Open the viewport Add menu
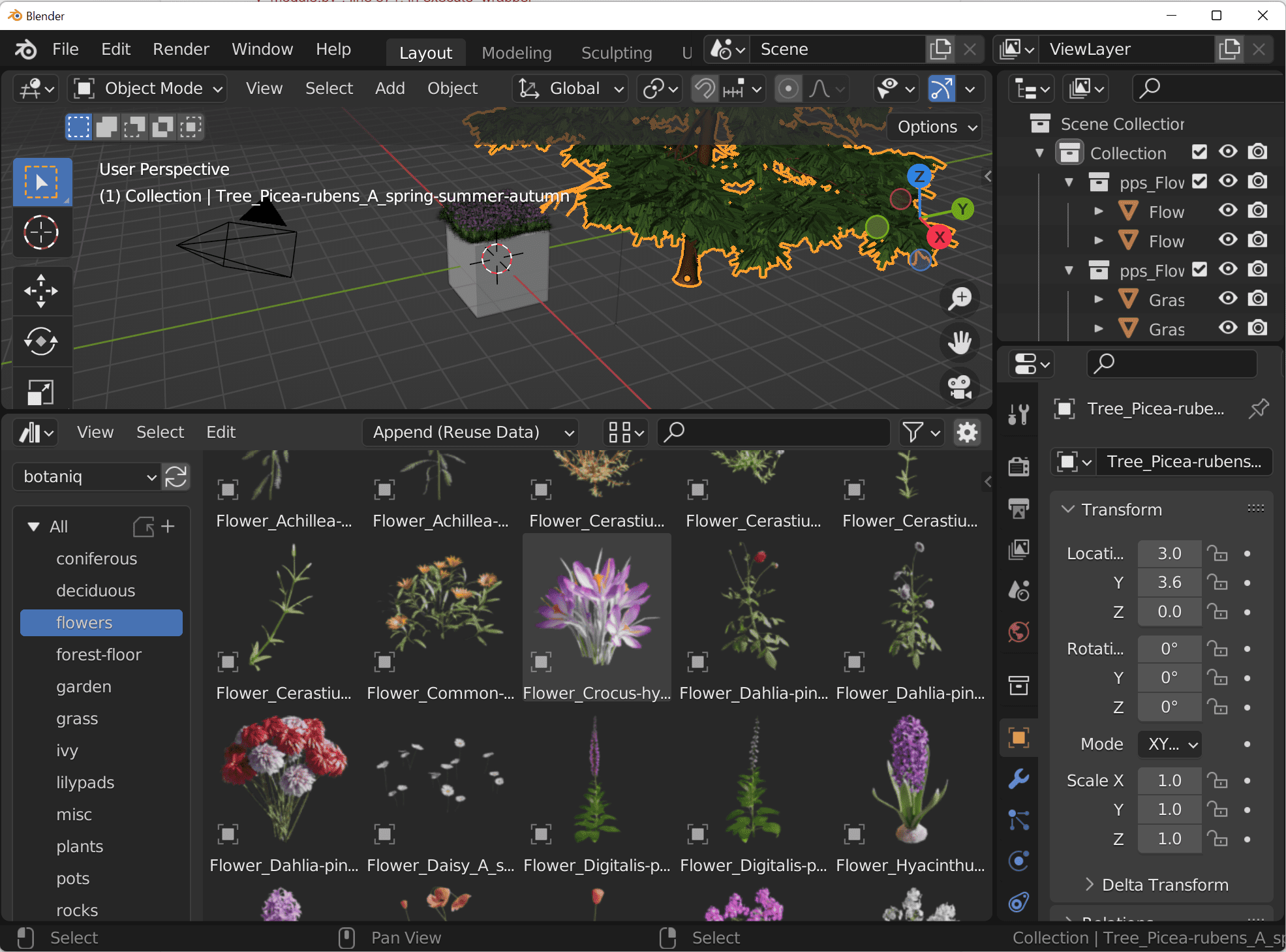 click(390, 89)
